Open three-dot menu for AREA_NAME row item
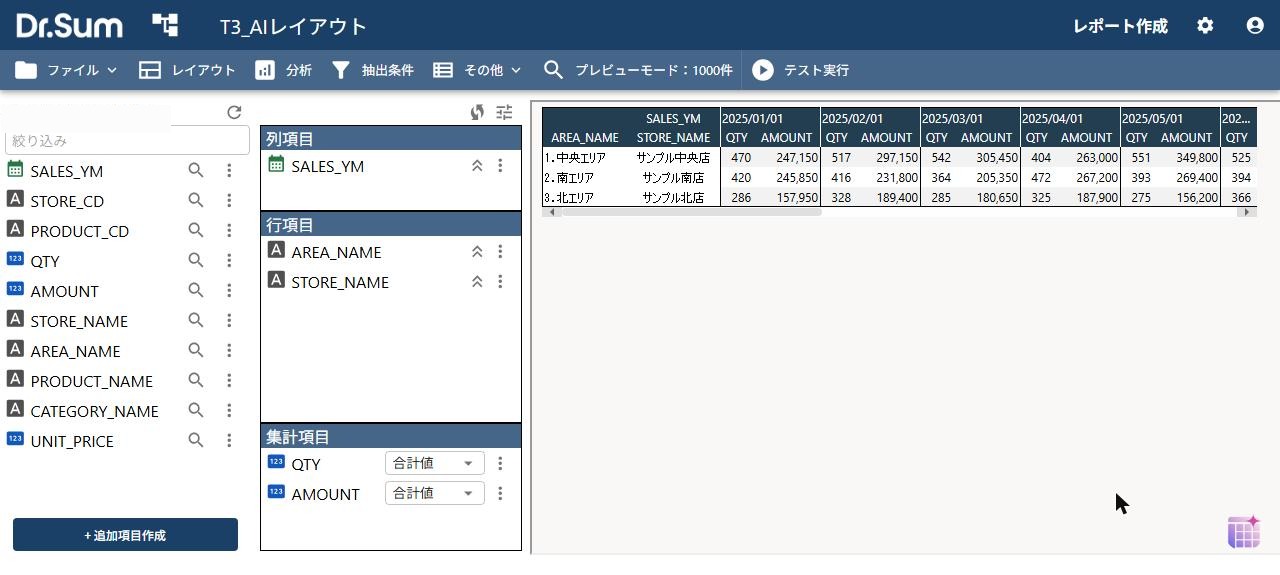The image size is (1280, 575). (500, 252)
